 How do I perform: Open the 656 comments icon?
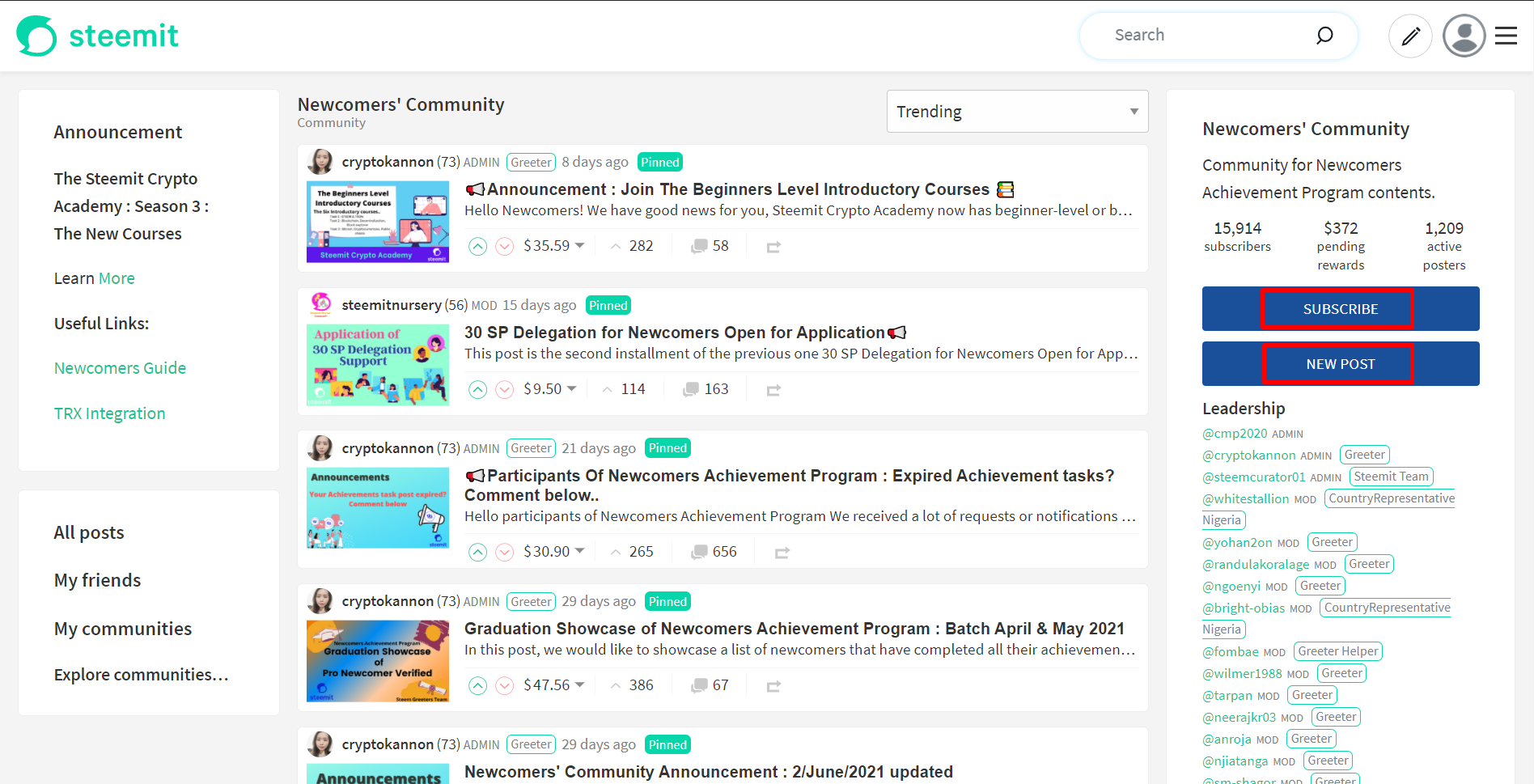coord(699,552)
